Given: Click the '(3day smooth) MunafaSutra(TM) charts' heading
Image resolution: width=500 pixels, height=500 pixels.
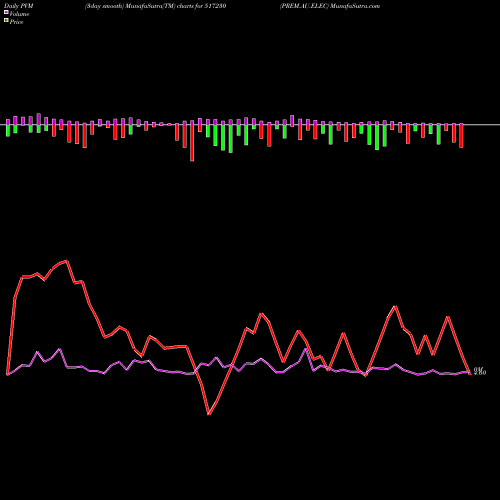Looking at the screenshot, I should [155, 6].
